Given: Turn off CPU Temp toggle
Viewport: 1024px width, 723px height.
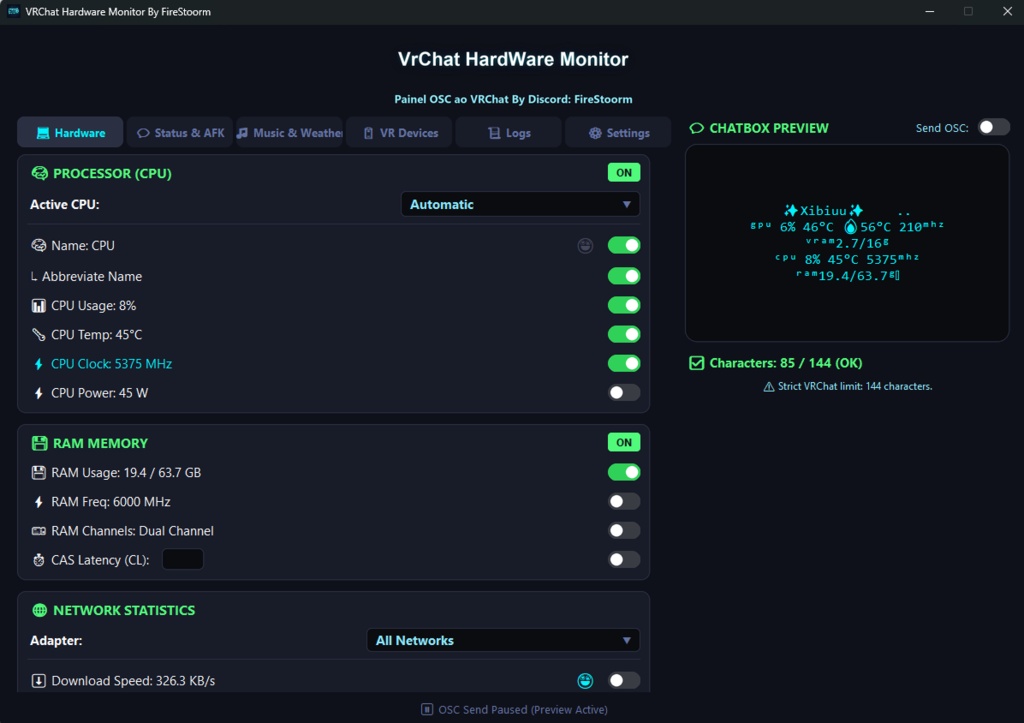Looking at the screenshot, I should tap(624, 334).
